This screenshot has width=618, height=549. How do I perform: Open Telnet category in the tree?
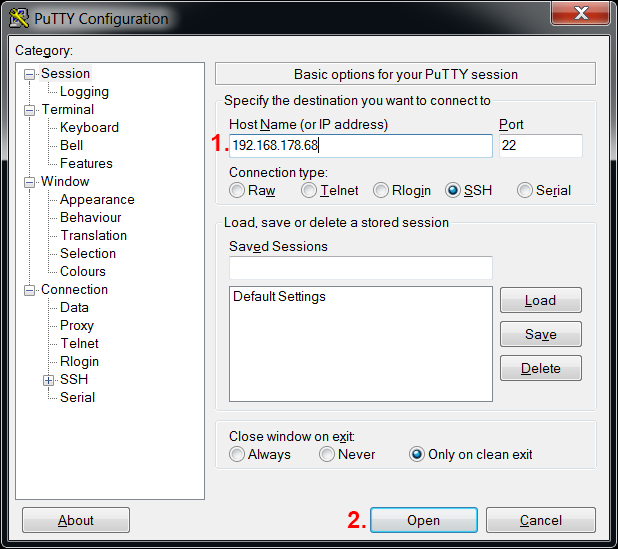[79, 343]
